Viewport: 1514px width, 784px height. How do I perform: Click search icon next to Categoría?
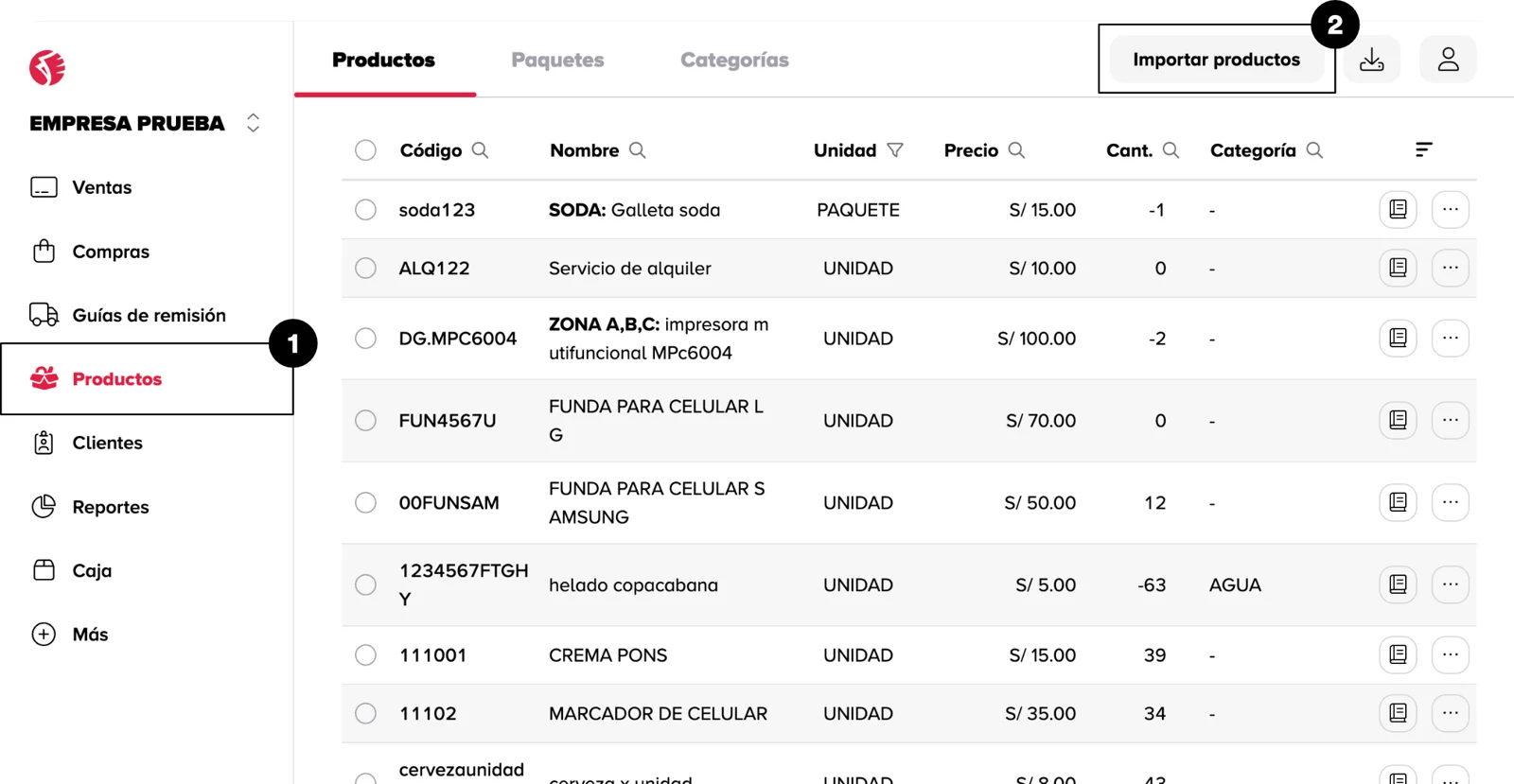point(1314,150)
